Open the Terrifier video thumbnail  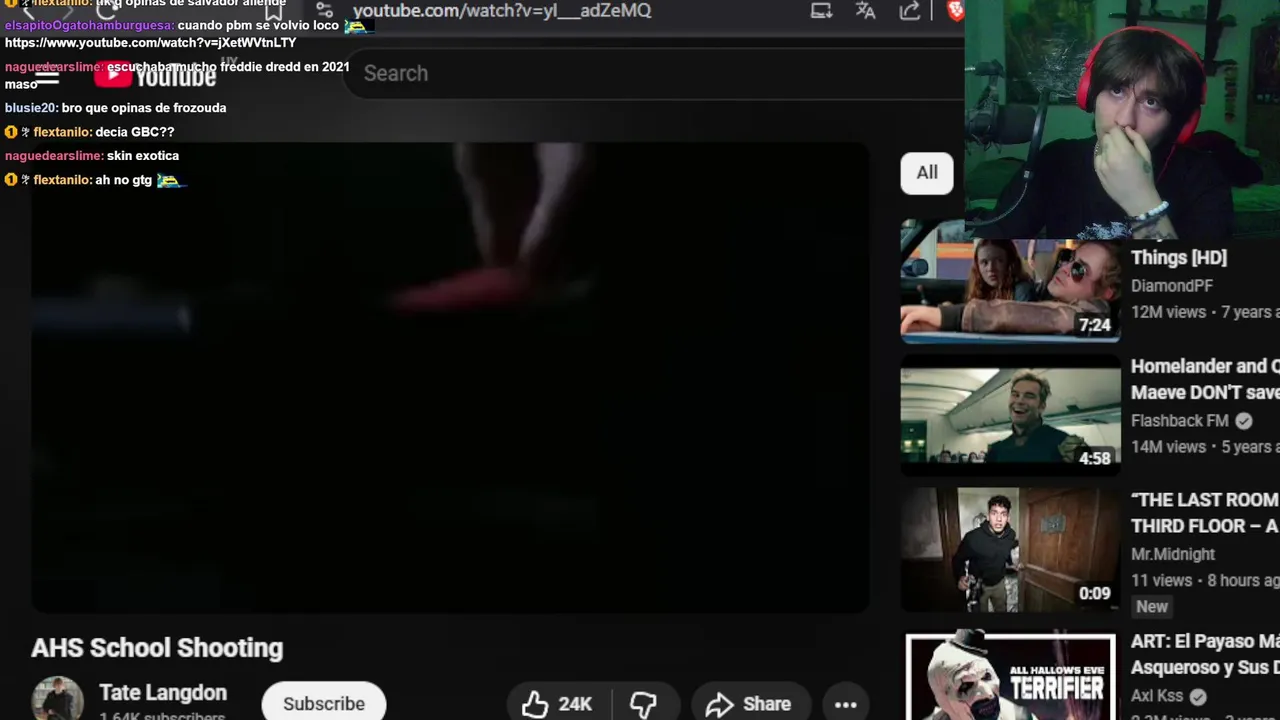pyautogui.click(x=1010, y=677)
